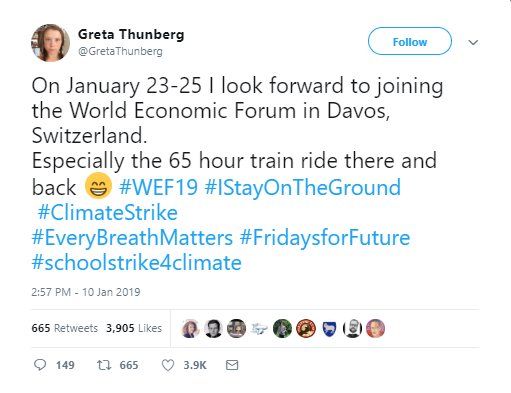This screenshot has height=393, width=511.
Task: Click the bearded man with glasses avatar
Action: (352, 328)
